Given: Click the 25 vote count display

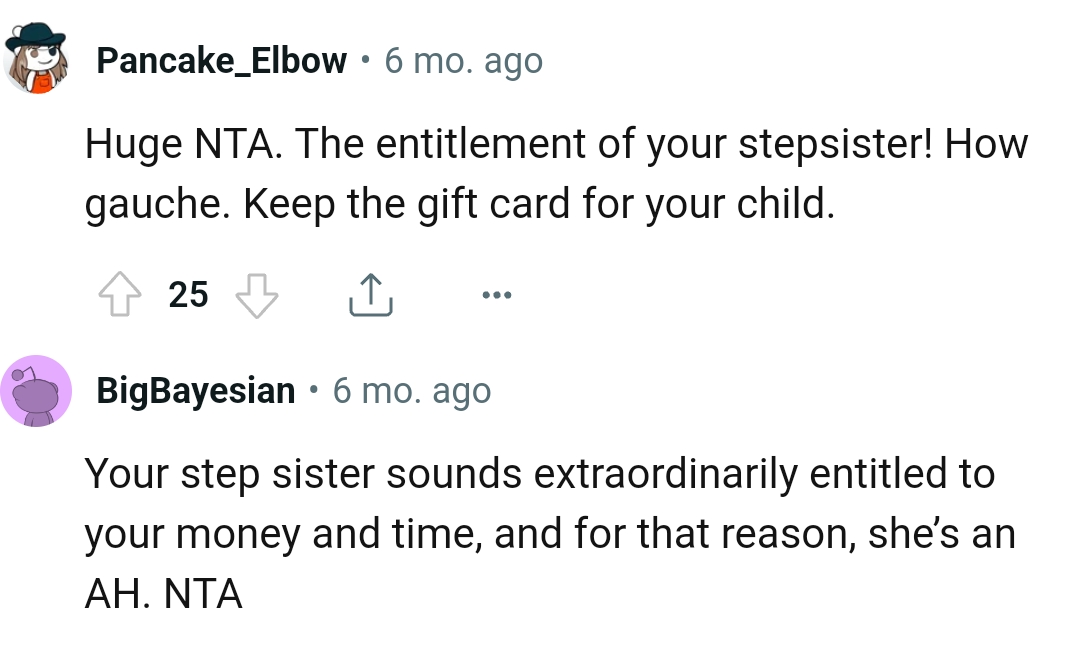Looking at the screenshot, I should pos(186,294).
